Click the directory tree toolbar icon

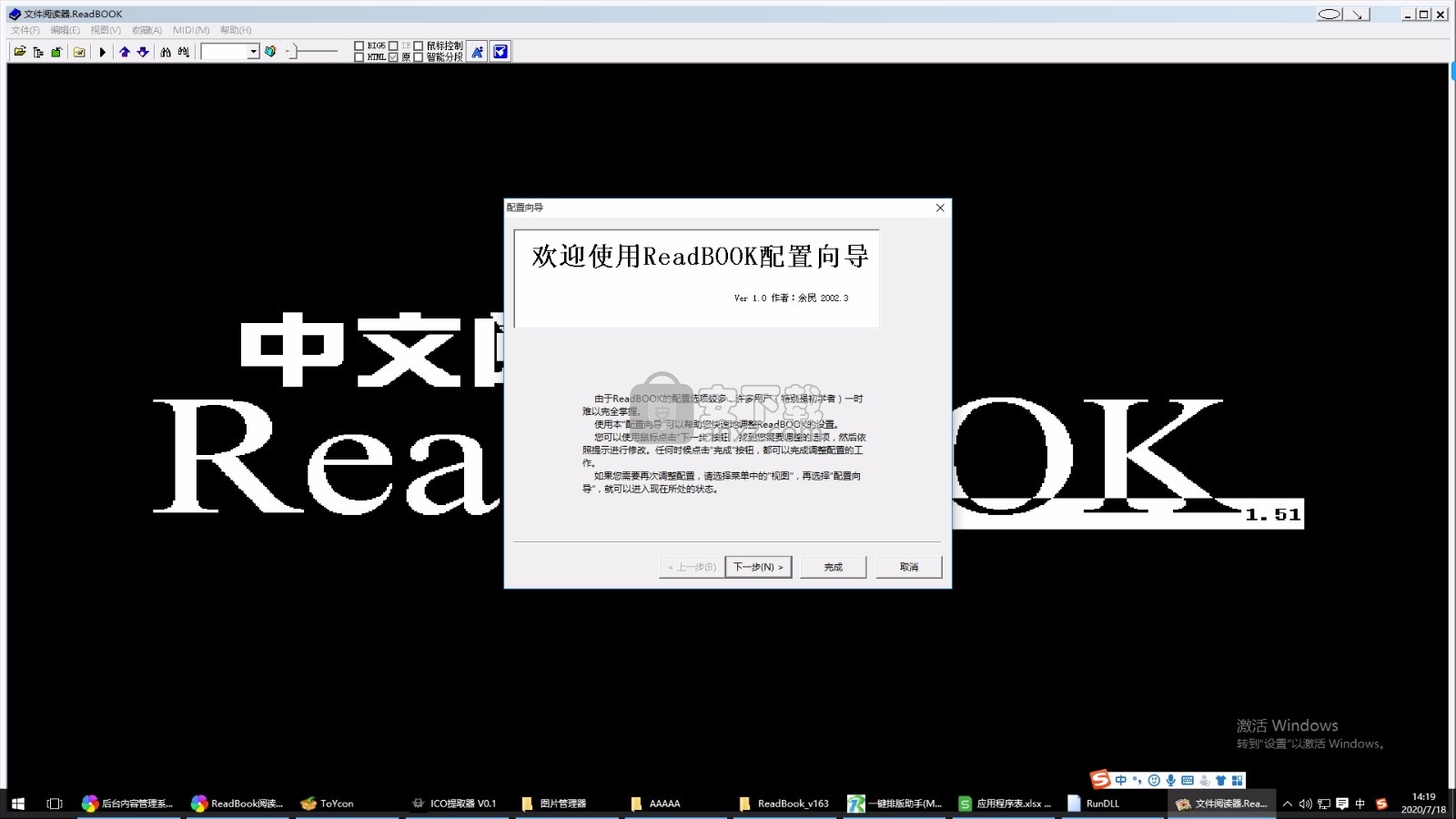coord(38,52)
